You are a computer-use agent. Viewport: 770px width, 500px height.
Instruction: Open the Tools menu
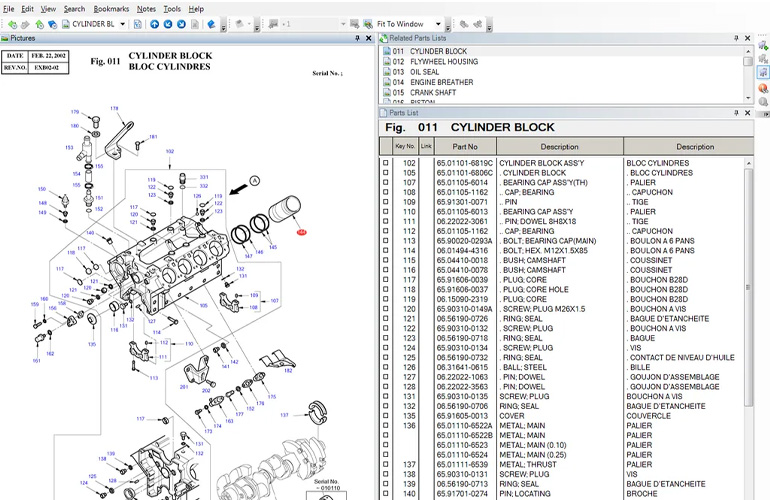pos(172,8)
